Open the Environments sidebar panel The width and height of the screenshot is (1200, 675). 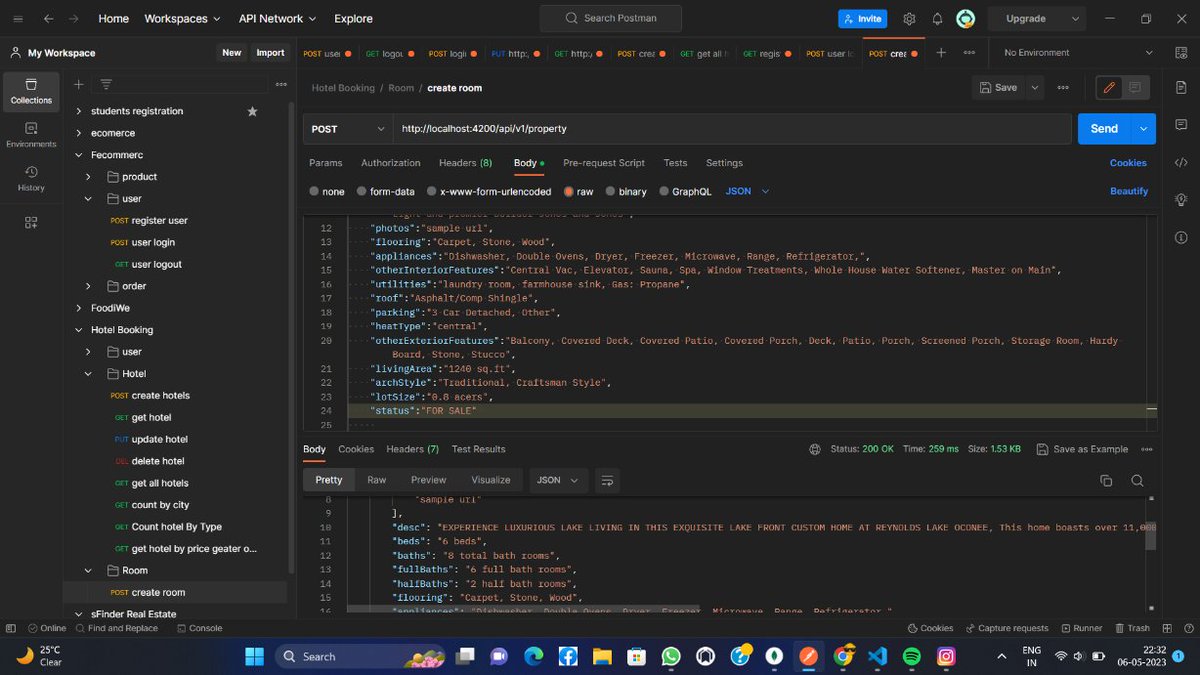tap(31, 135)
